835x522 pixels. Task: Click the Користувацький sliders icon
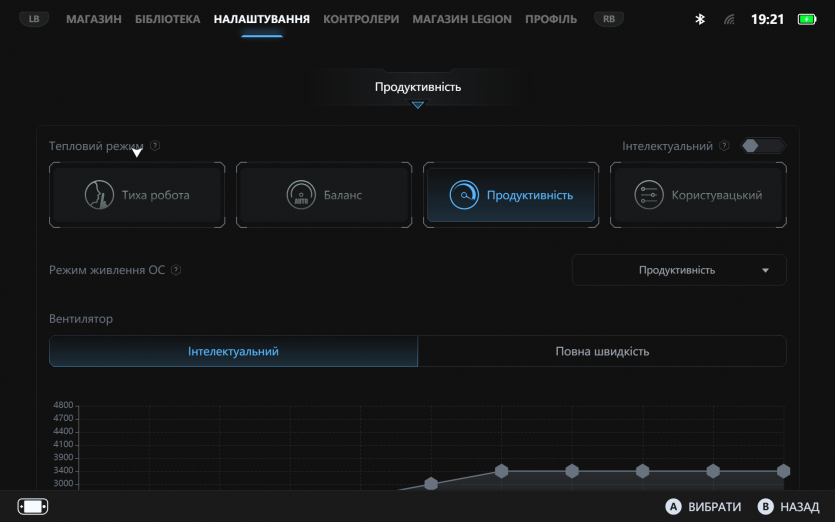[649, 195]
